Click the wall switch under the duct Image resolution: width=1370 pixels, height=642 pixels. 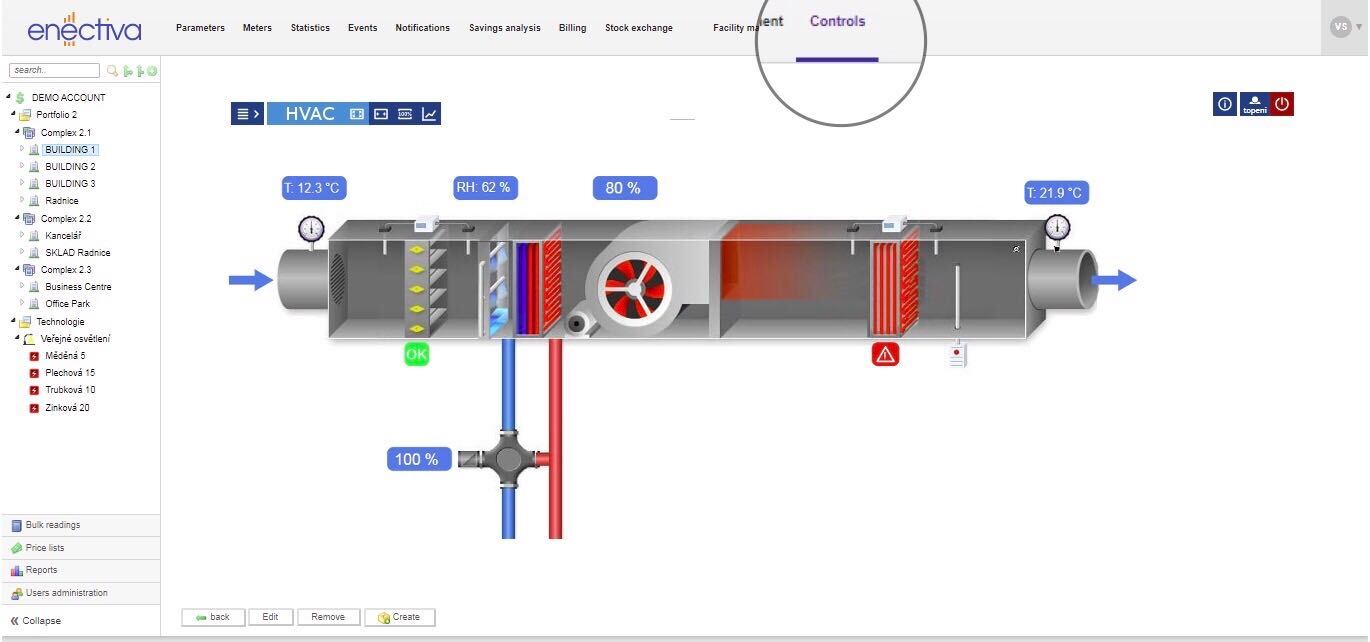click(957, 355)
